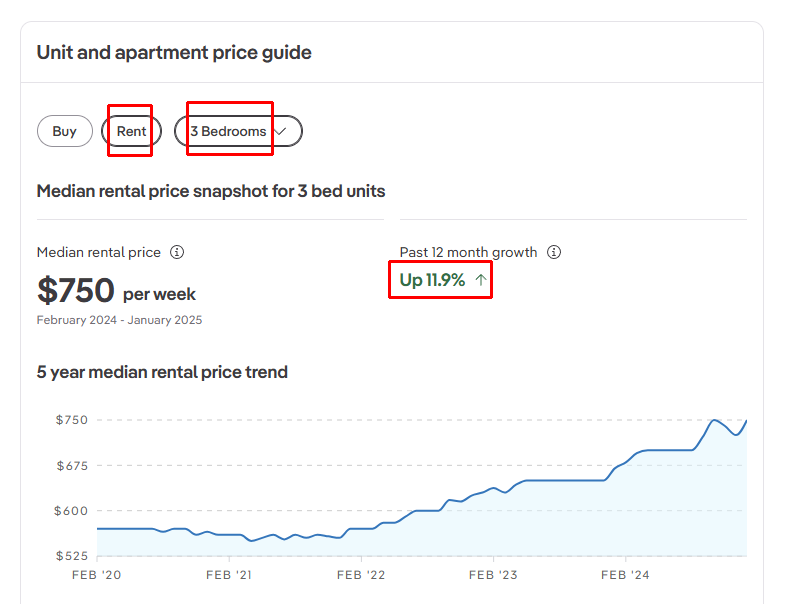This screenshot has height=604, width=786.
Task: Click info icon beside Median rental price
Action: [x=177, y=253]
